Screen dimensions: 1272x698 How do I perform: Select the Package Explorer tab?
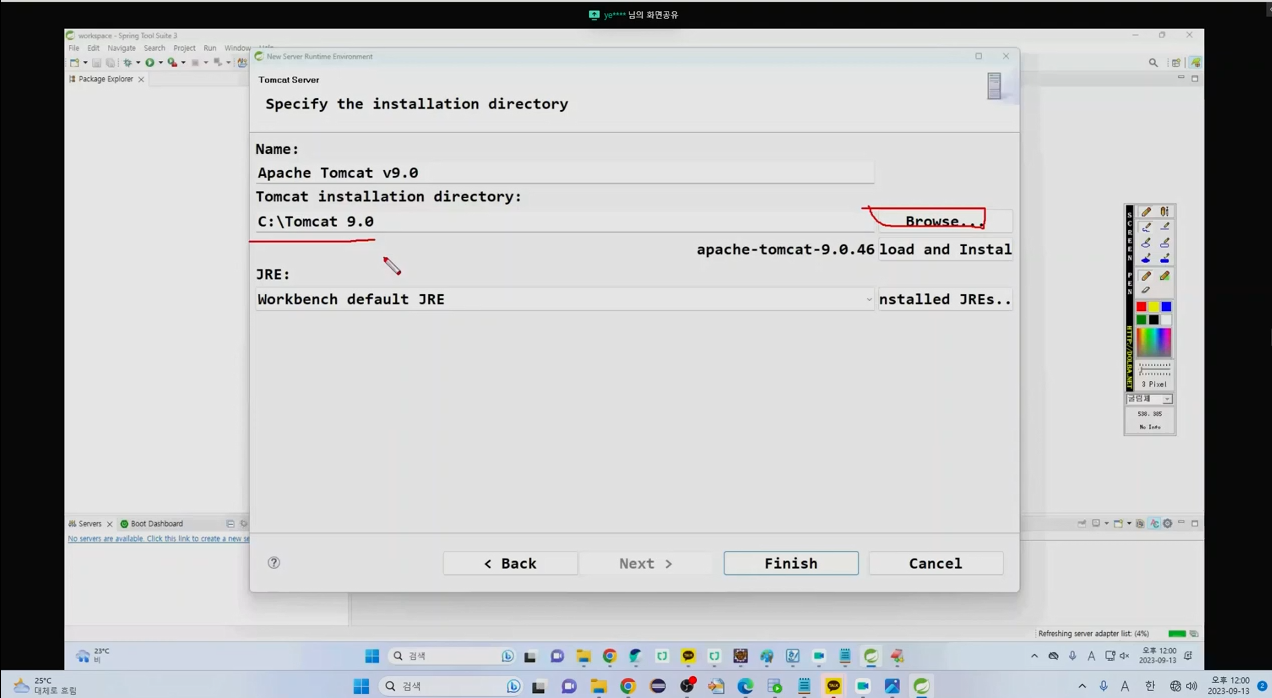pyautogui.click(x=105, y=79)
